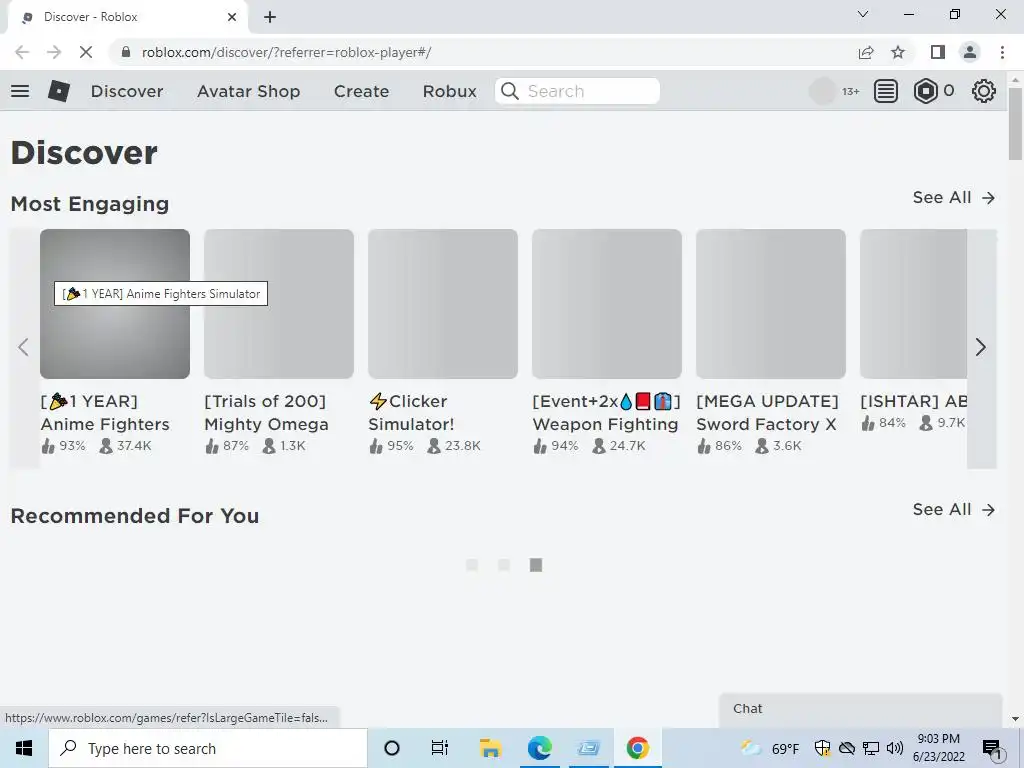Advance Most Engaging carousel to the right
This screenshot has width=1024, height=768.
tap(980, 347)
